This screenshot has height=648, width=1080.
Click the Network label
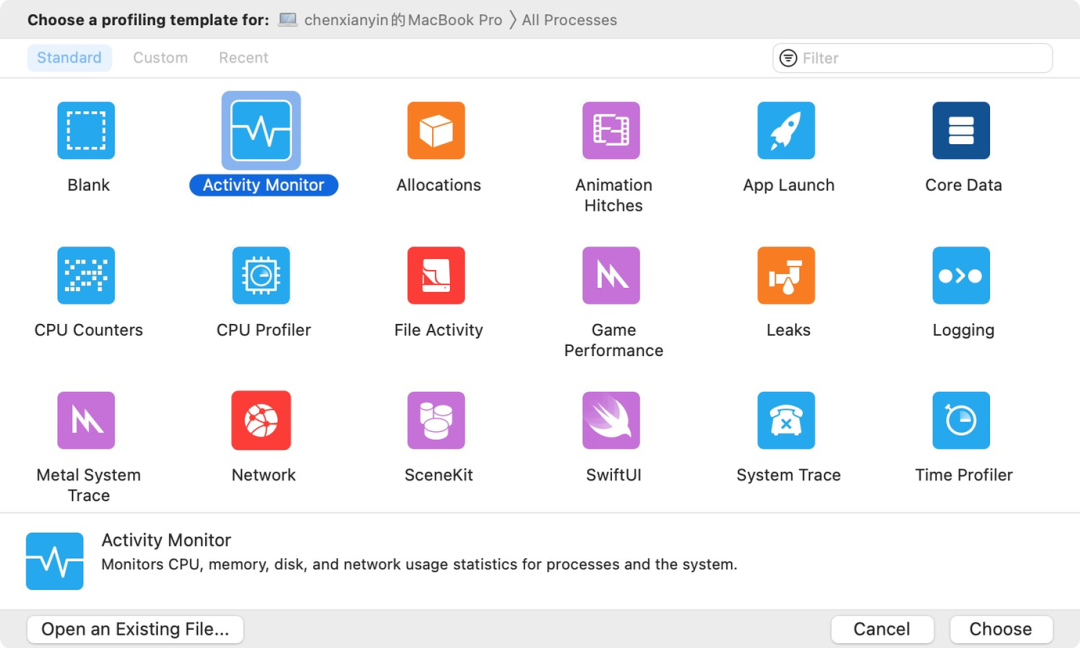264,475
